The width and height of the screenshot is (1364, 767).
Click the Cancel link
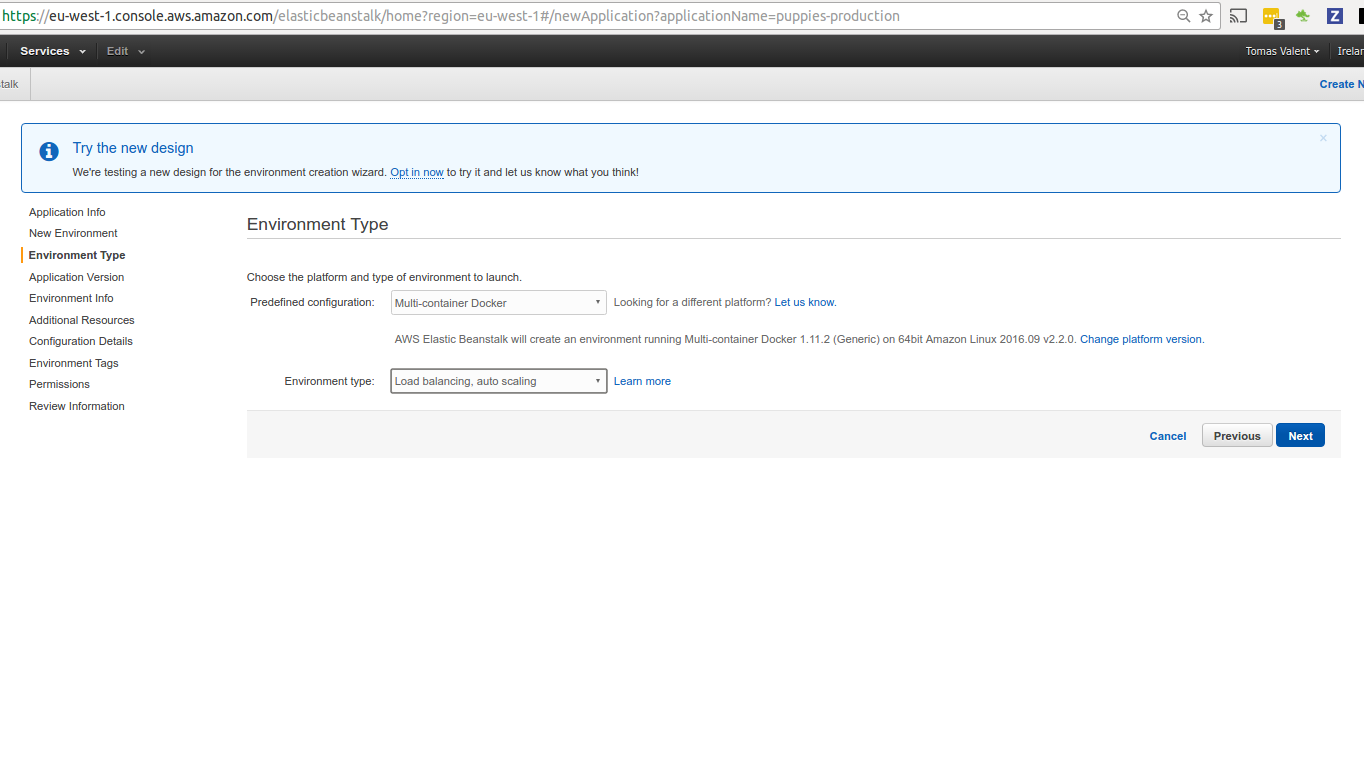[1168, 436]
